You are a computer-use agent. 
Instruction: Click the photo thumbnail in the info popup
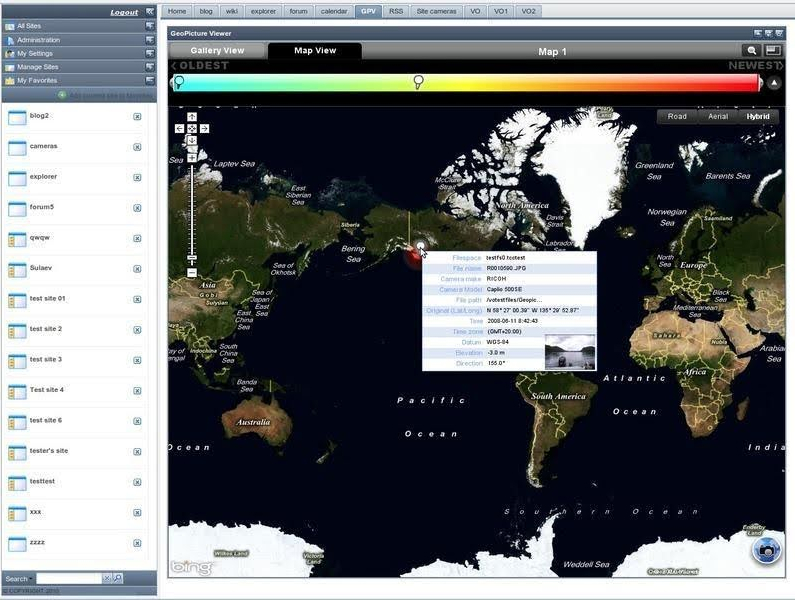570,351
